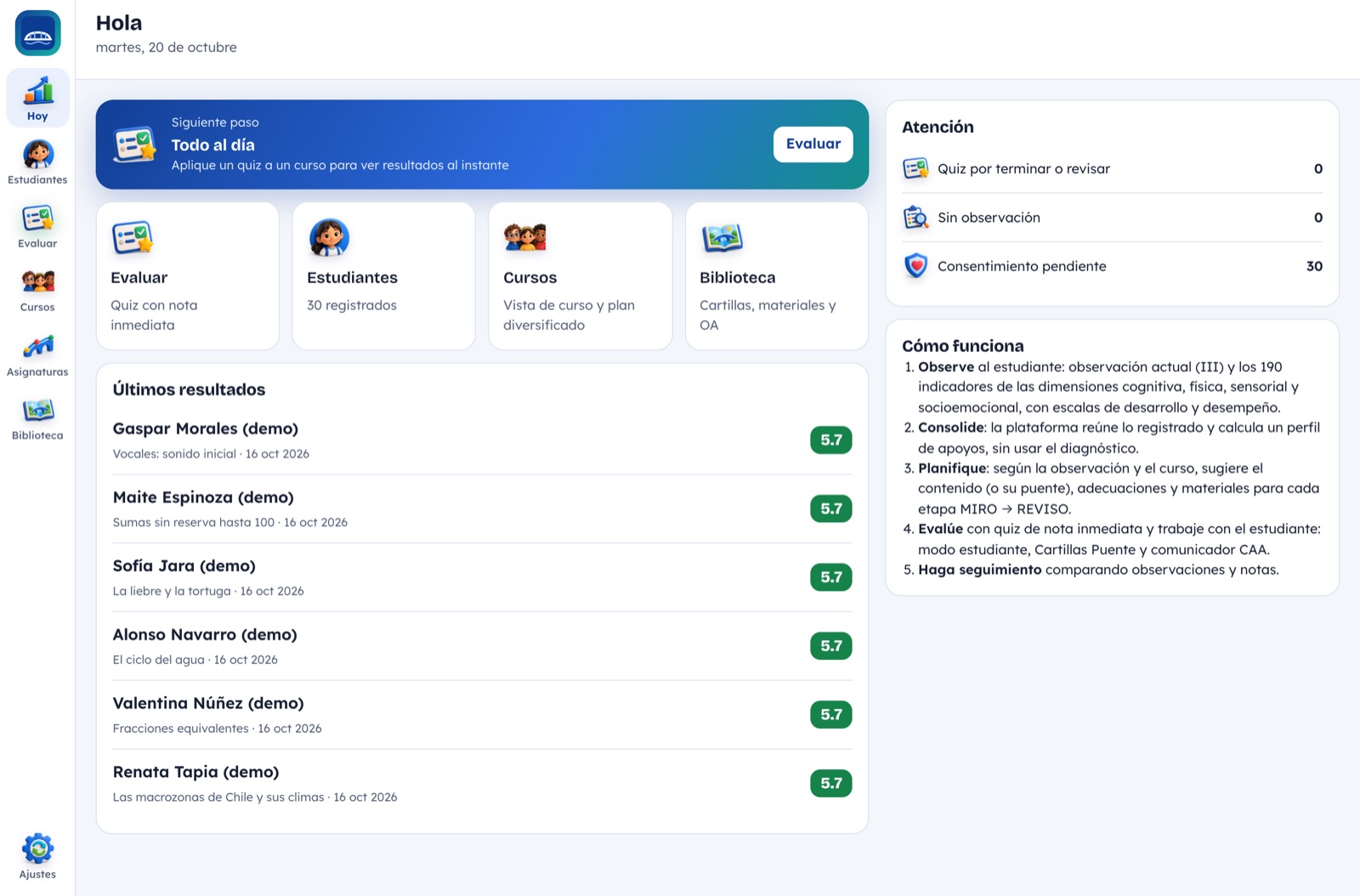The width and height of the screenshot is (1360, 896).
Task: Click the Últimos resultados heading
Action: pos(189,389)
